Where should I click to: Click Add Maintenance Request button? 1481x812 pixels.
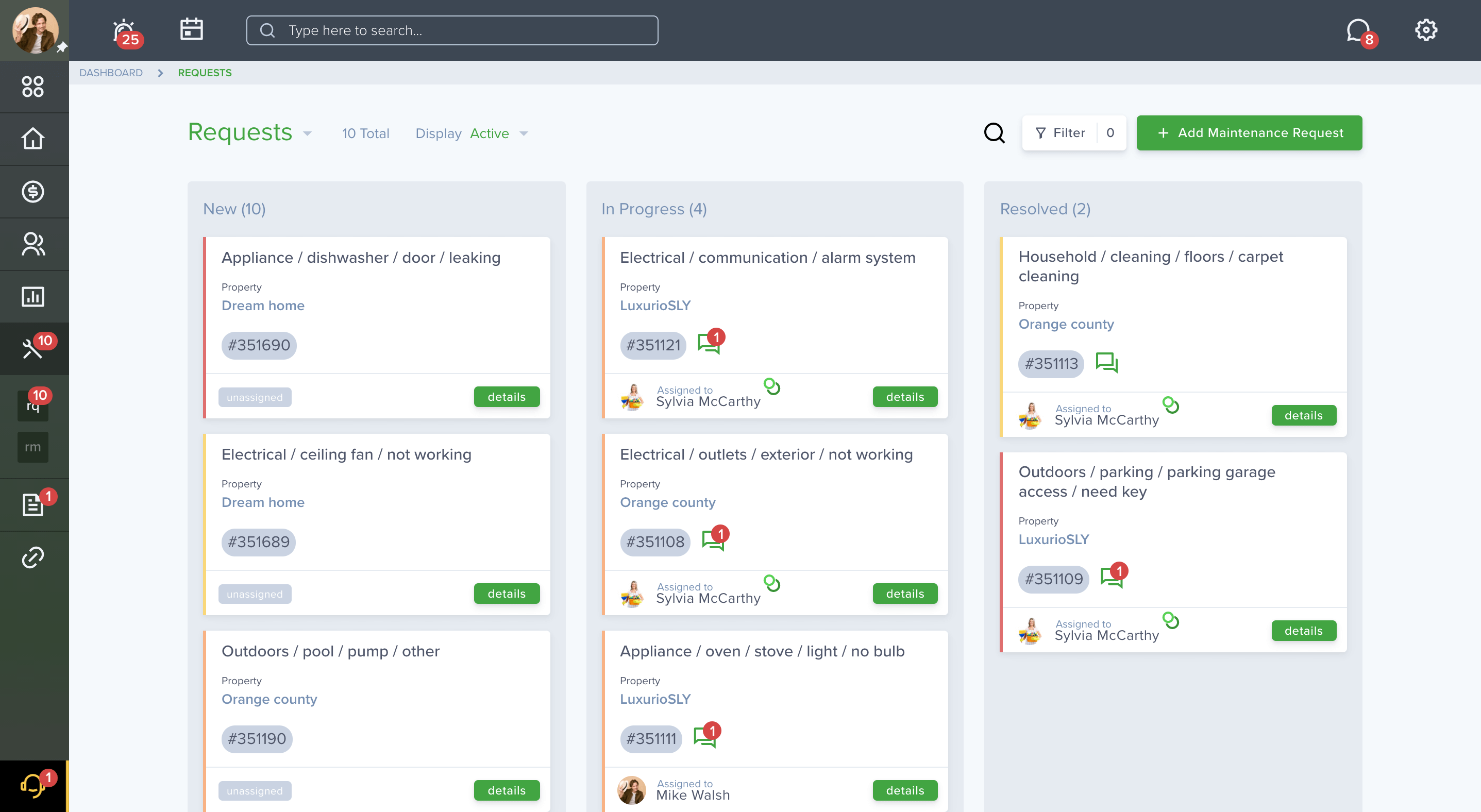pos(1249,133)
